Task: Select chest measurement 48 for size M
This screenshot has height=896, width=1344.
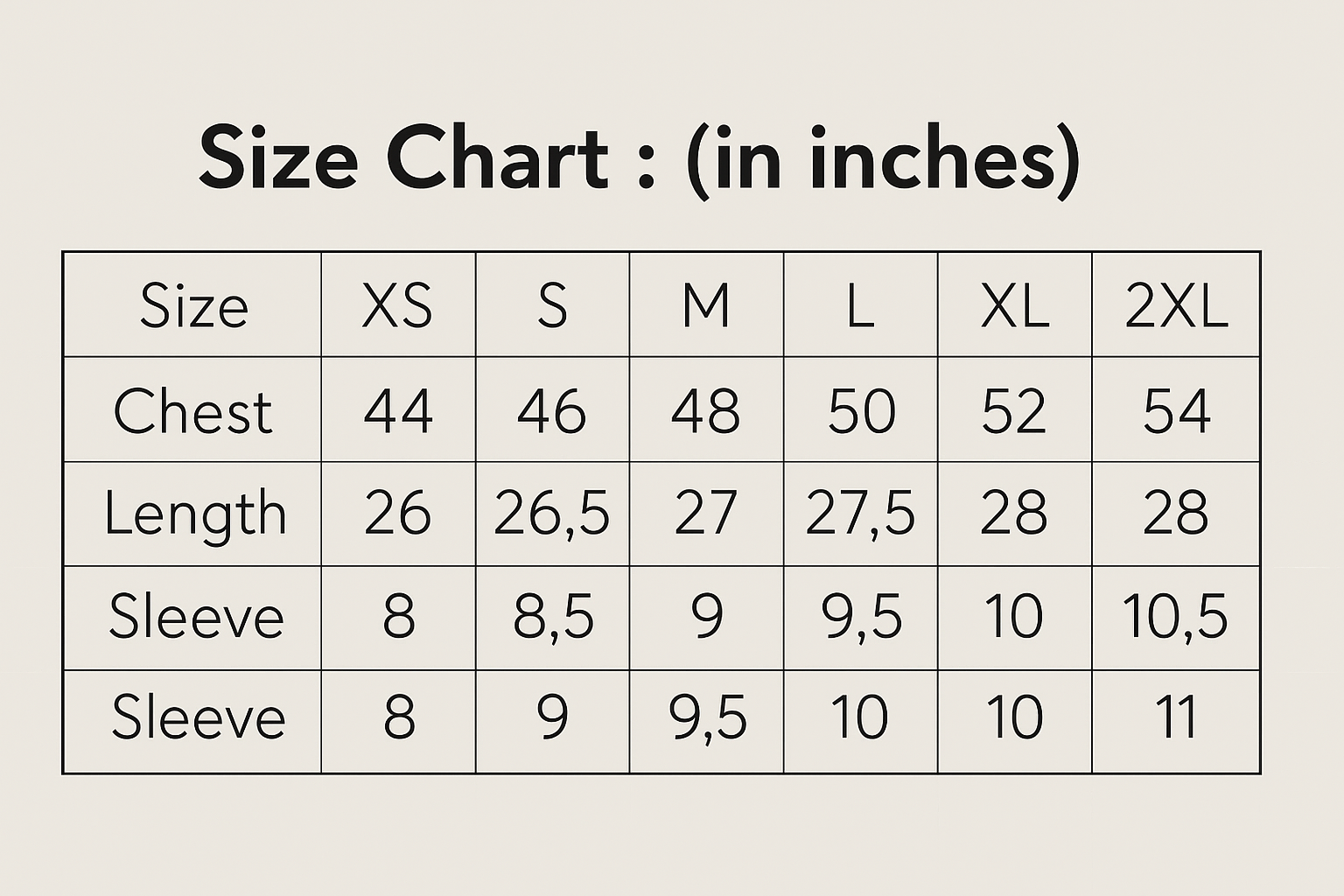Action: (x=706, y=410)
